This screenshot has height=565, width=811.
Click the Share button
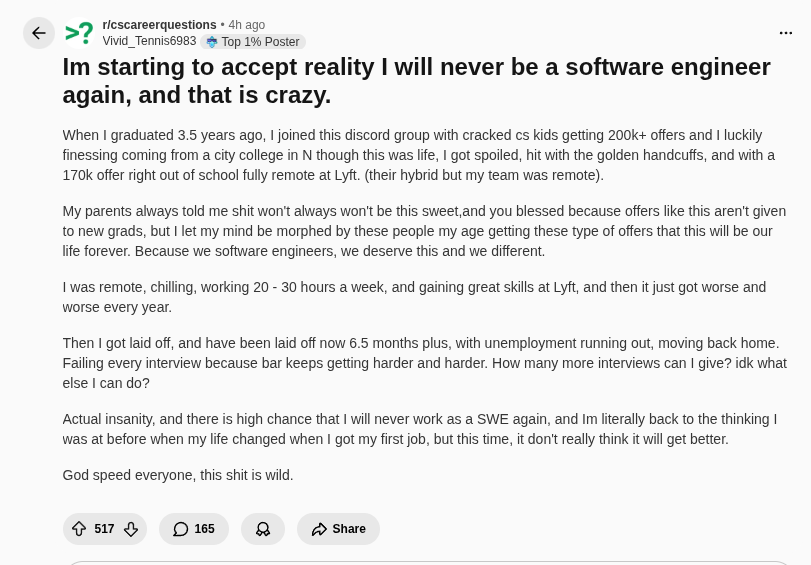338,529
